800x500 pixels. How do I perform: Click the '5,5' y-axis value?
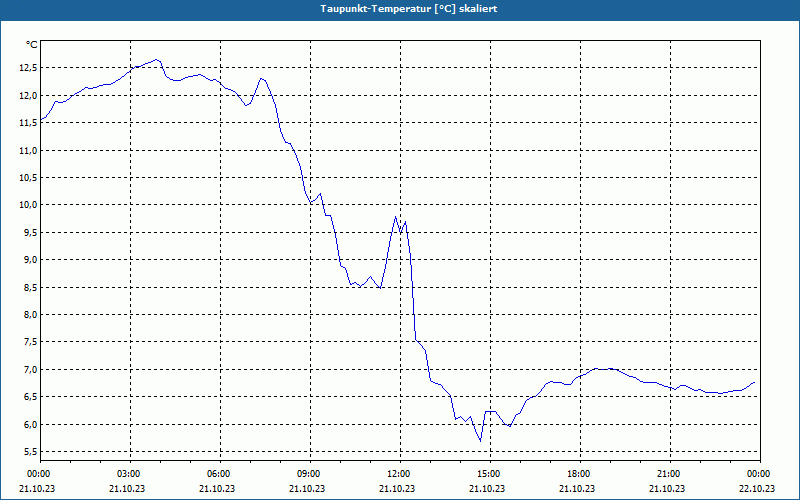[x=31, y=452]
